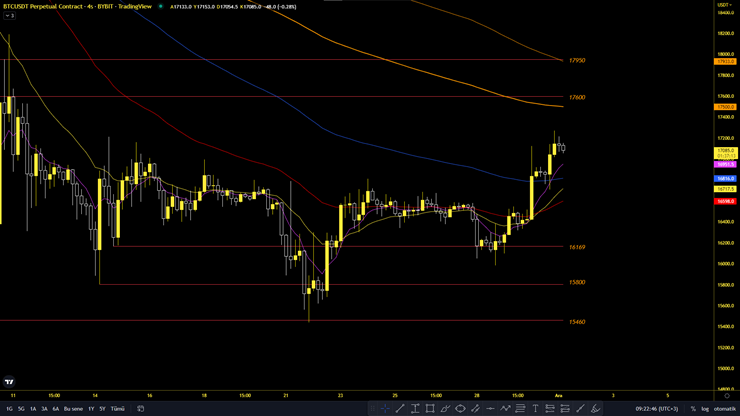Viewport: 740px width, 416px height.
Task: Select the text annotation tool
Action: pos(535,408)
